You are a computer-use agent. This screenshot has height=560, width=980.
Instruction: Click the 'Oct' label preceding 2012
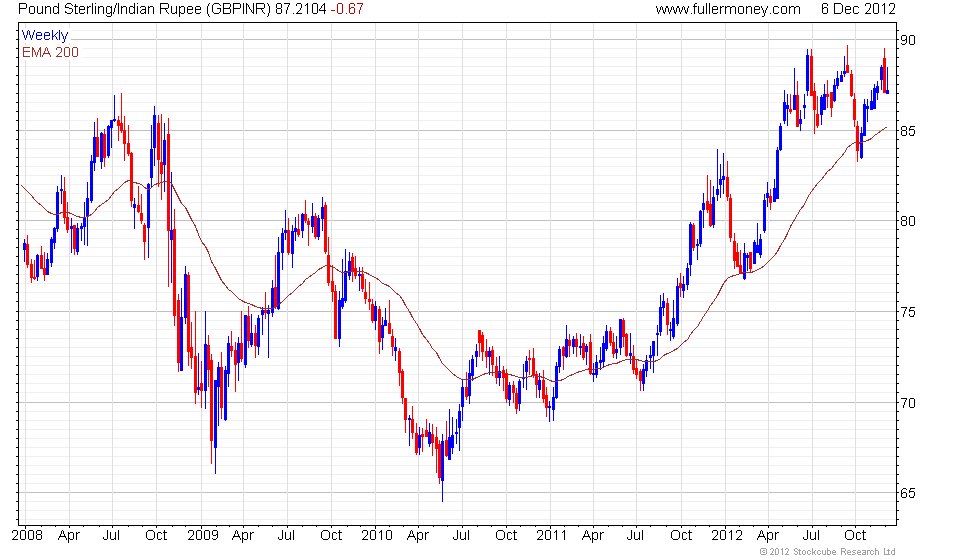point(681,536)
